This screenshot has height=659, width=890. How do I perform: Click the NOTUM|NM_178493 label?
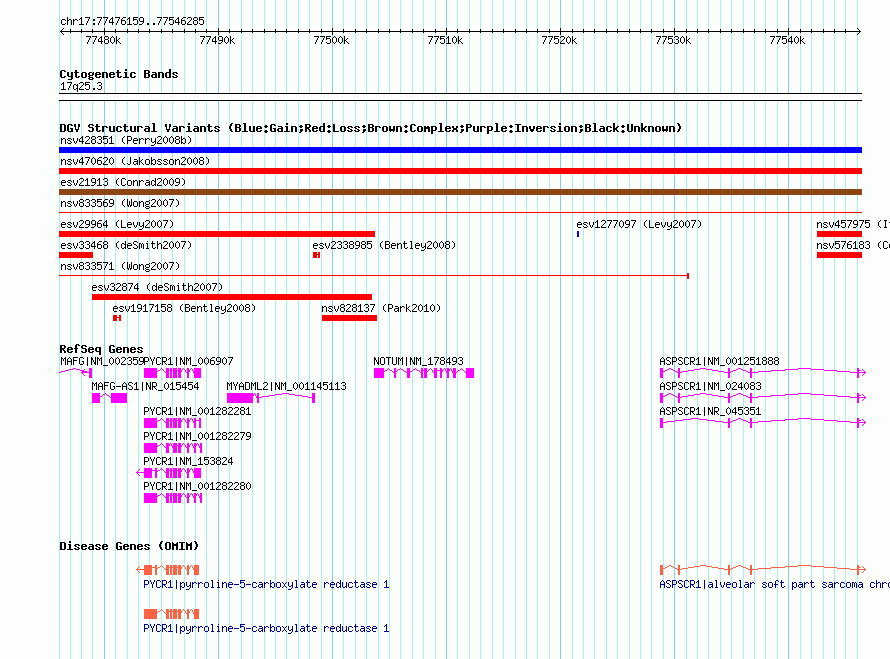tap(418, 361)
